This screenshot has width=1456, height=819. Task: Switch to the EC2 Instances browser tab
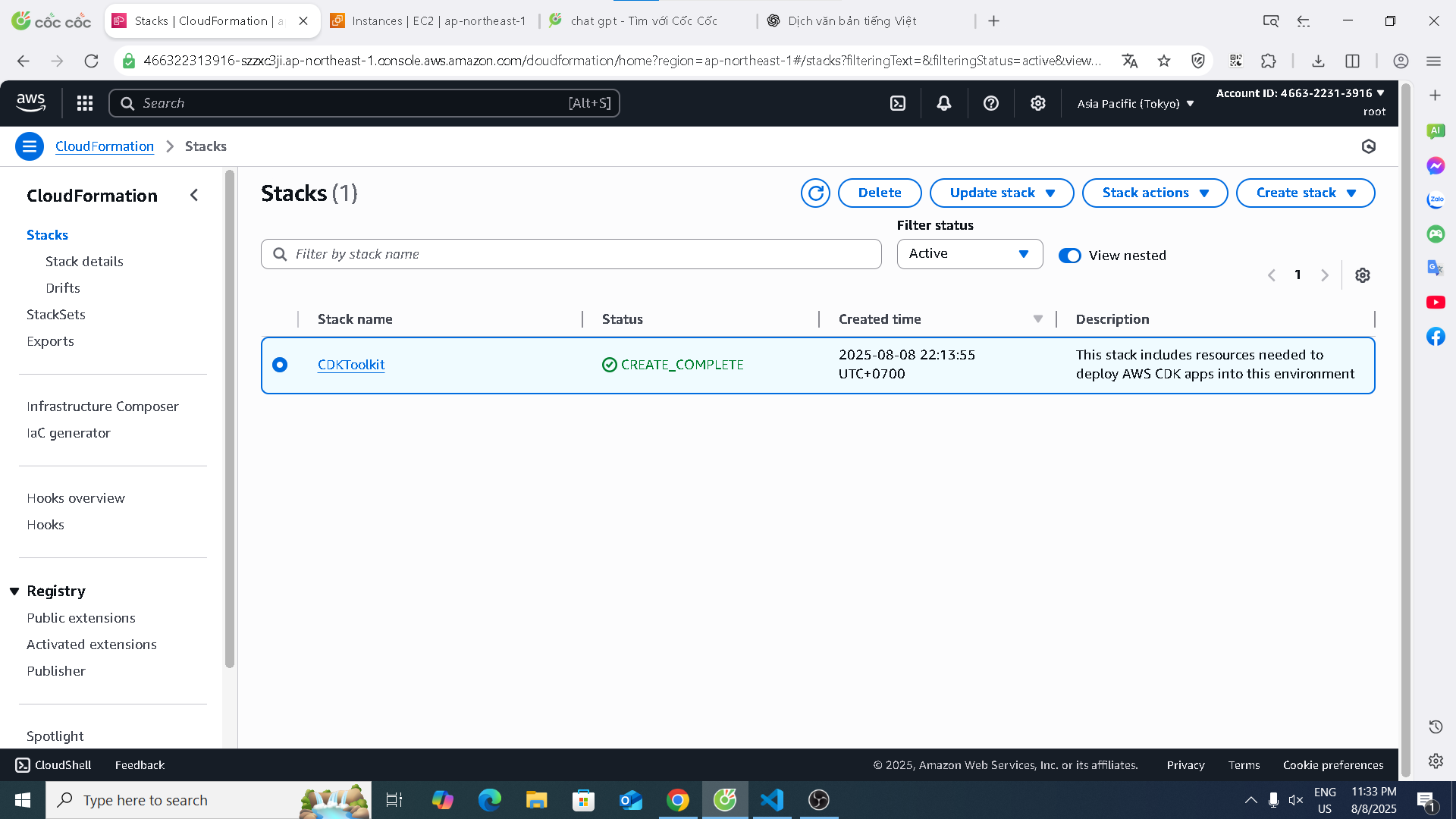[x=430, y=20]
